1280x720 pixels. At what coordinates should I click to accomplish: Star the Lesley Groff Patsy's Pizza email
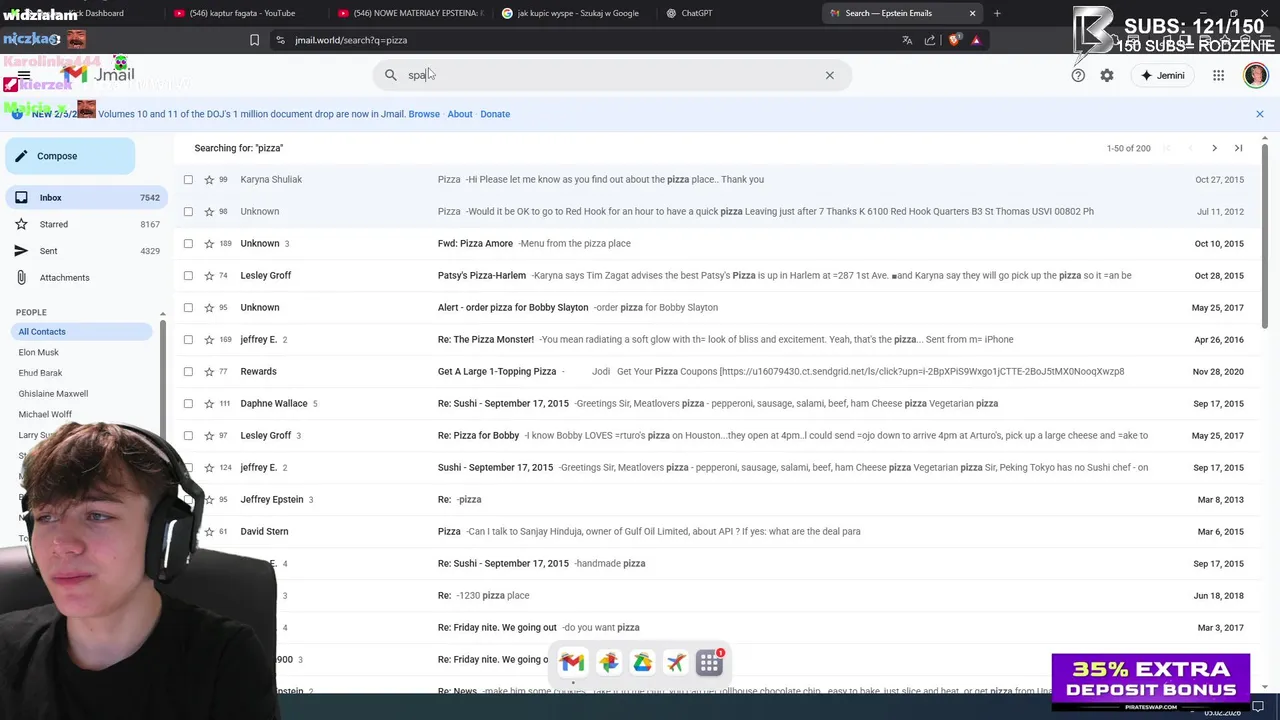coord(209,276)
